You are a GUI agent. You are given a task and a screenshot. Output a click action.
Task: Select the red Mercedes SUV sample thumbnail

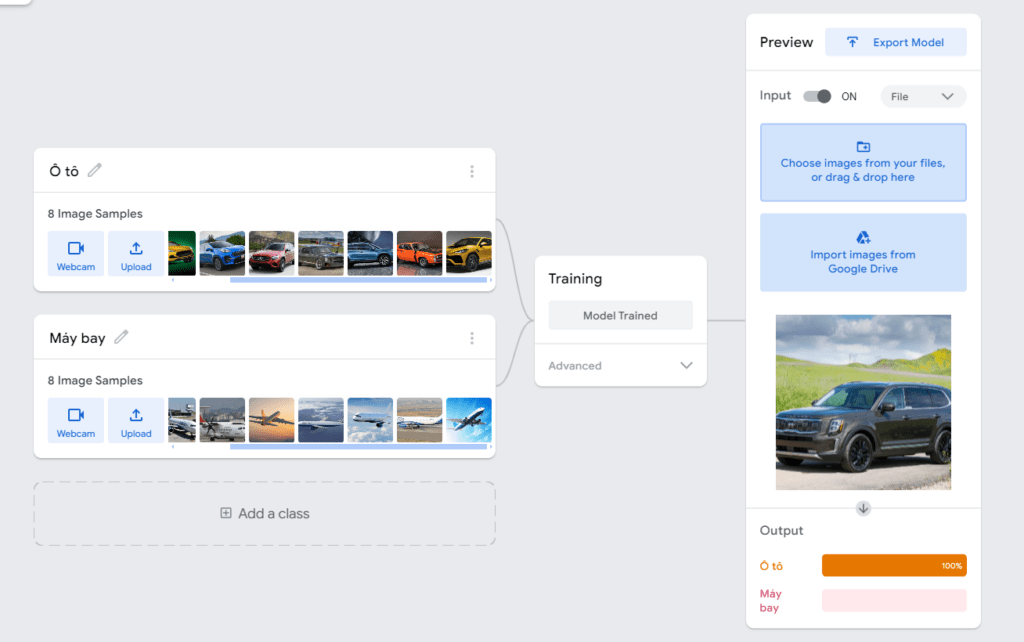pos(272,253)
